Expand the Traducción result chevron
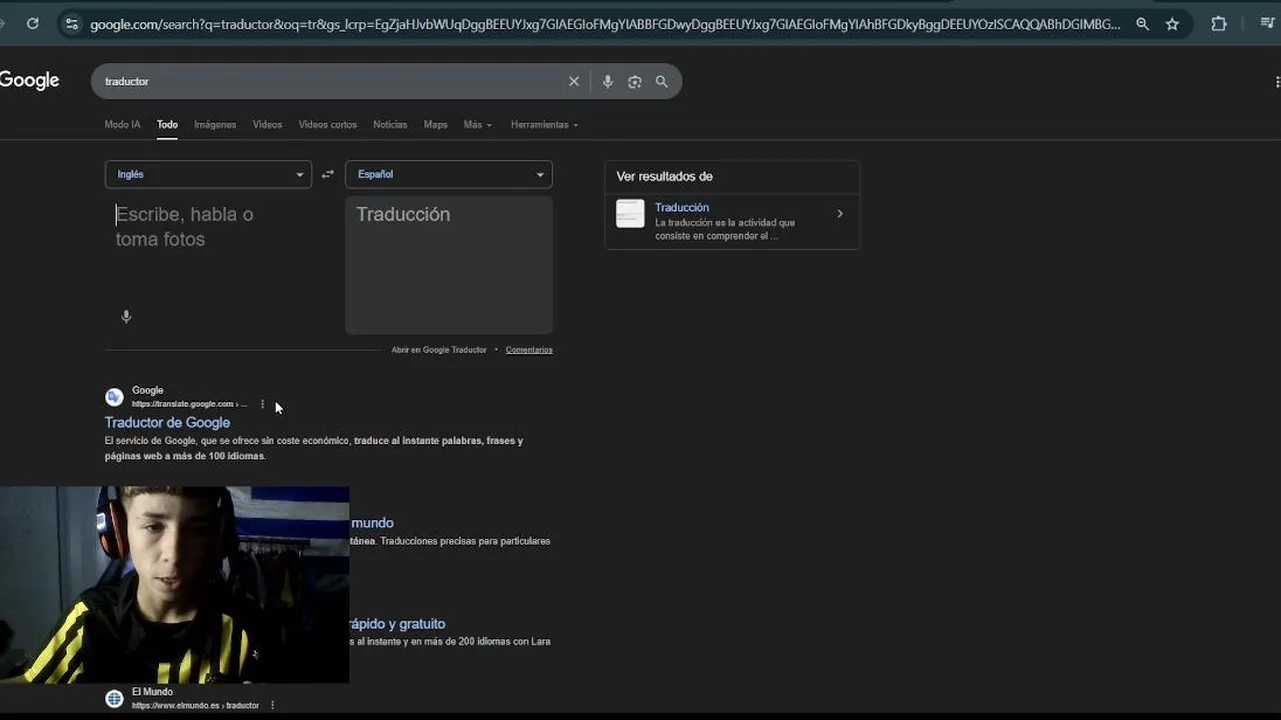Image resolution: width=1281 pixels, height=720 pixels. coord(840,214)
